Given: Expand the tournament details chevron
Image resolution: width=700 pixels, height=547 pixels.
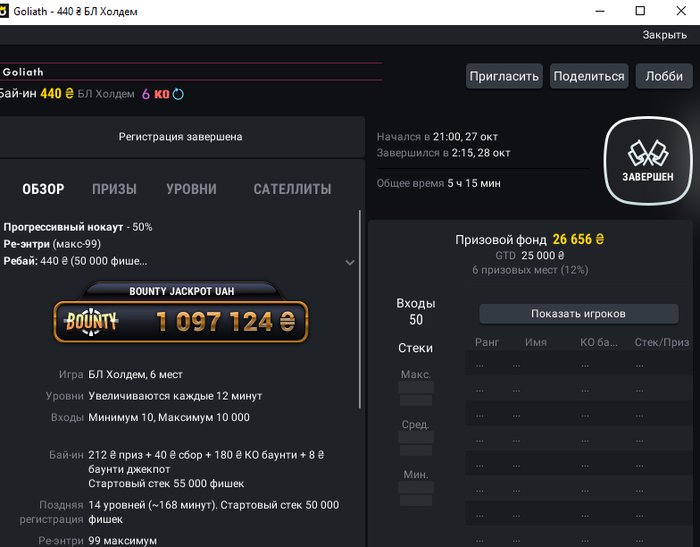Looking at the screenshot, I should 350,263.
